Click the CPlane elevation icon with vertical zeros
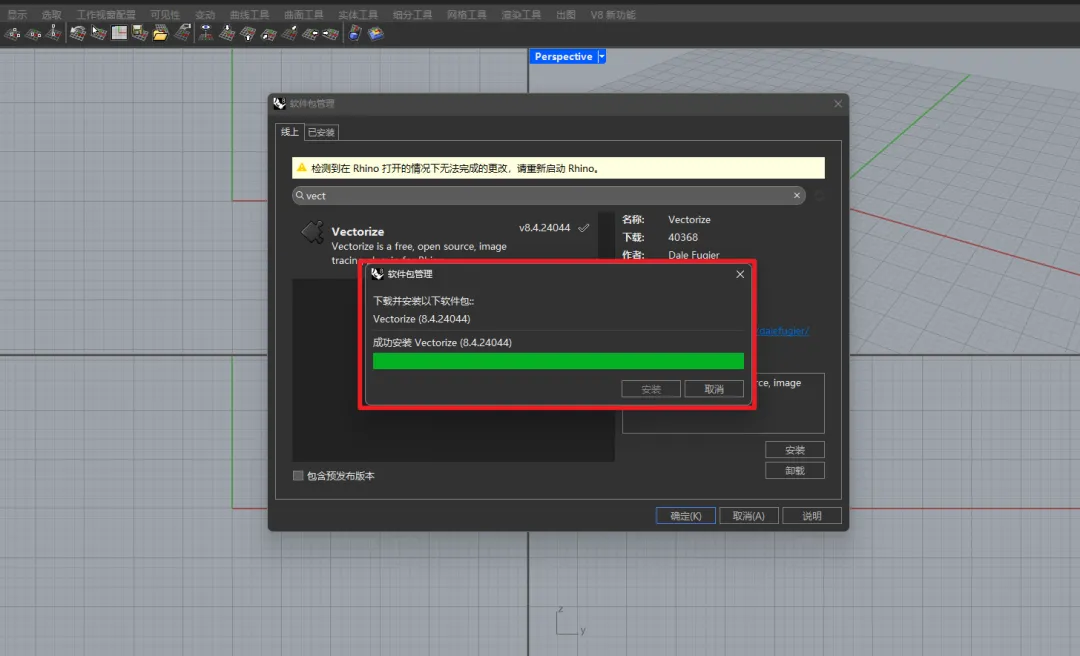This screenshot has height=656, width=1080. tap(54, 32)
